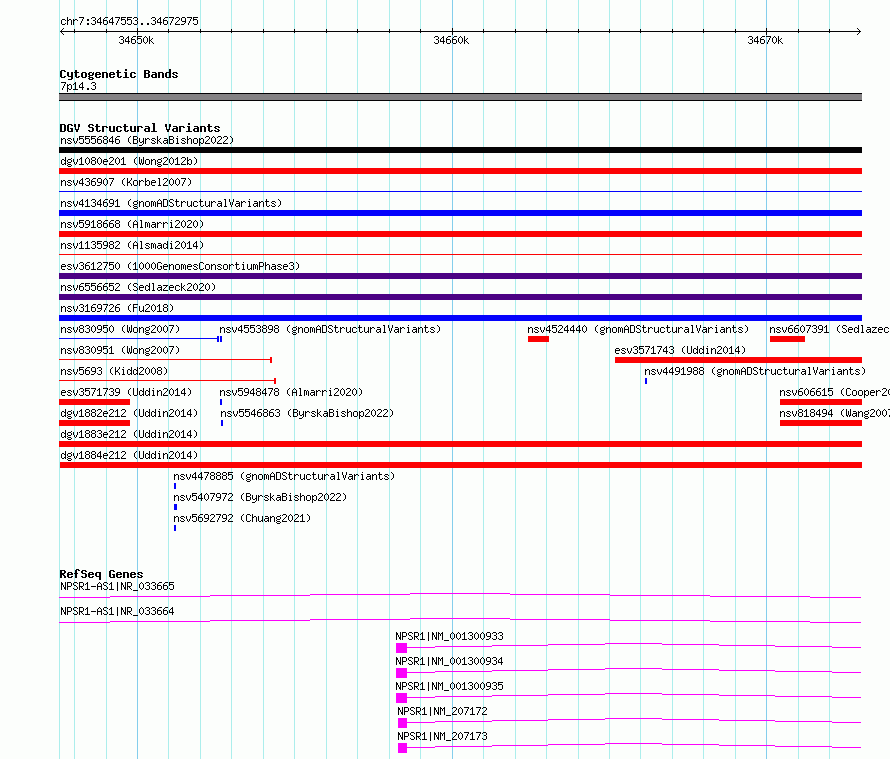Click the nsv4524440 gnomAD variant red bar
Viewport: 890px width, 759px height.
pos(538,339)
